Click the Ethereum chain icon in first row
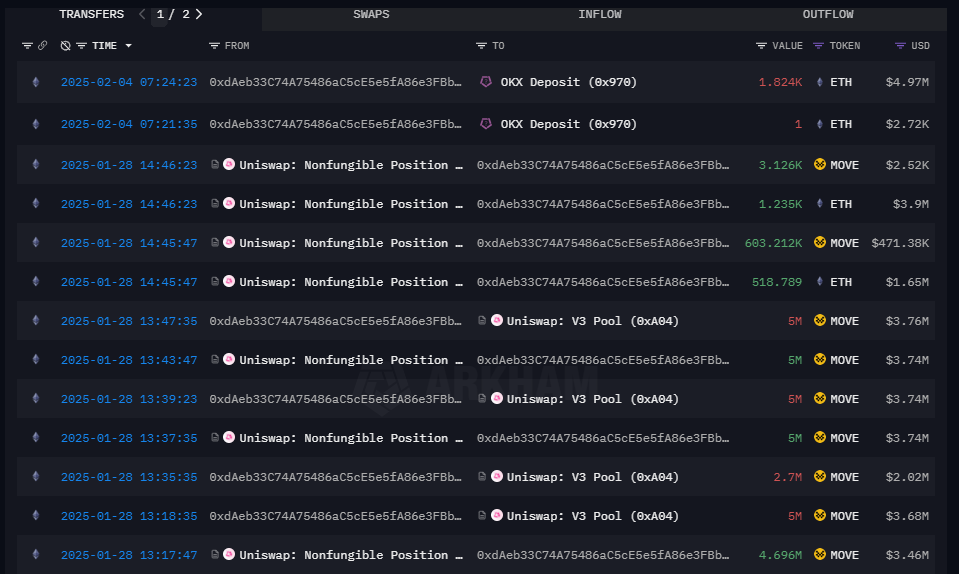The image size is (959, 574). (37, 82)
